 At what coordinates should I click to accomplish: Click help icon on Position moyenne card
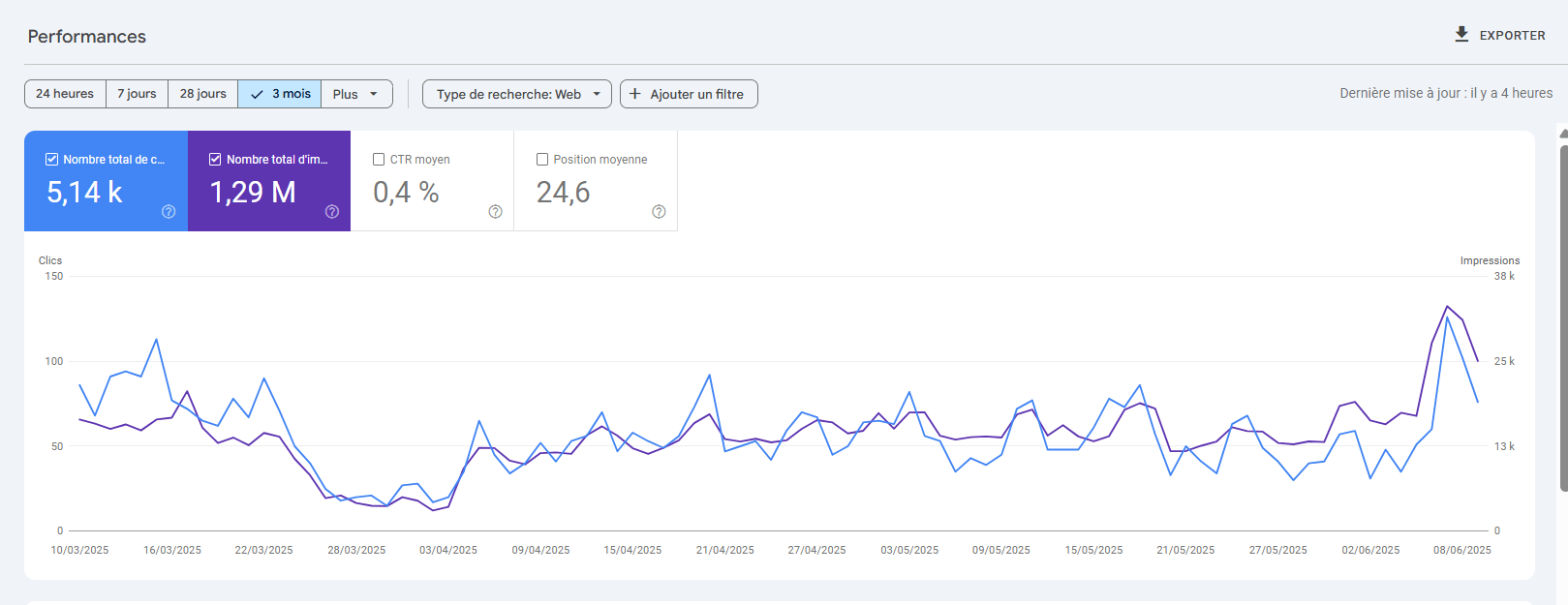point(659,212)
